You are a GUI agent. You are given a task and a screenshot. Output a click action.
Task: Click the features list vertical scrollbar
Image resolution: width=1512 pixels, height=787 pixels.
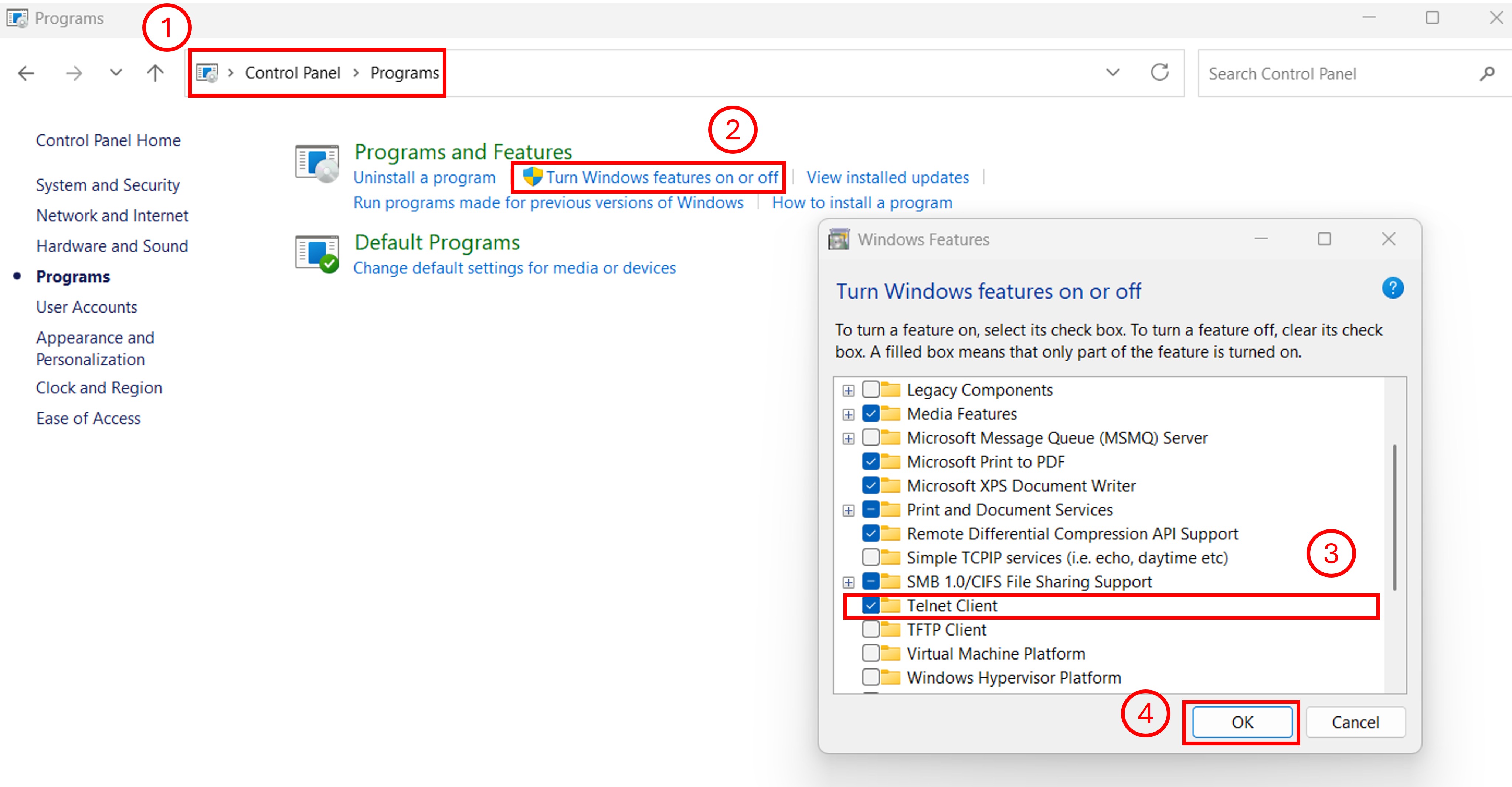point(1394,518)
